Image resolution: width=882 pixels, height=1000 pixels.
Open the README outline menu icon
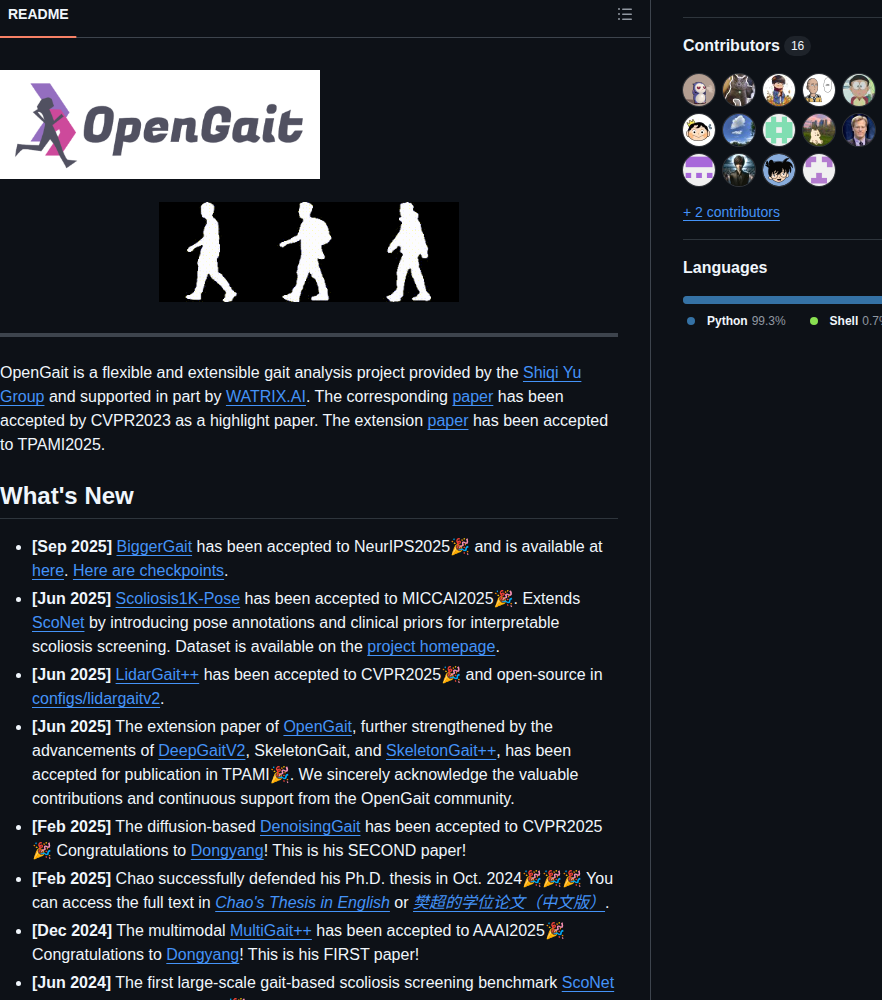point(624,14)
